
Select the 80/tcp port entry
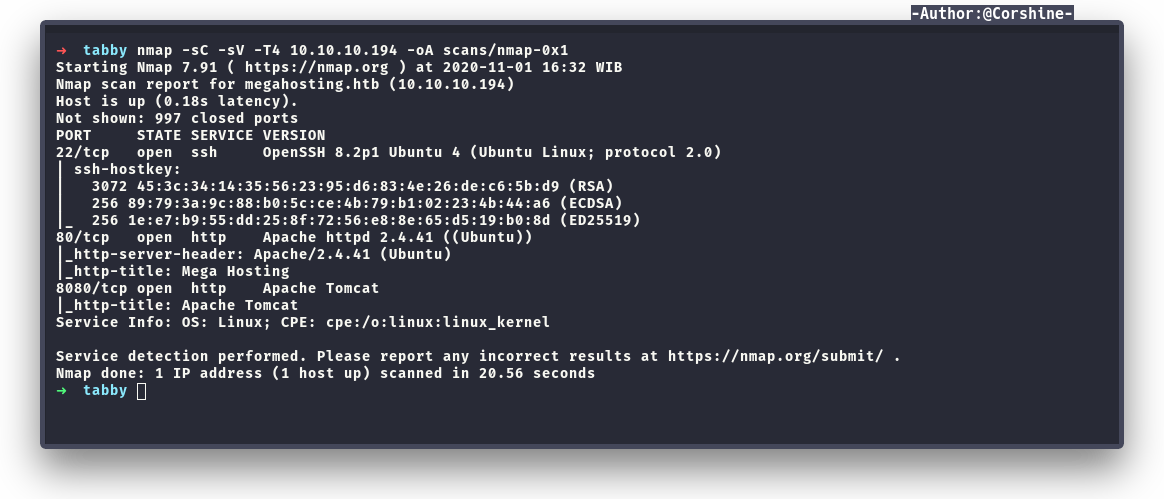tap(82, 237)
